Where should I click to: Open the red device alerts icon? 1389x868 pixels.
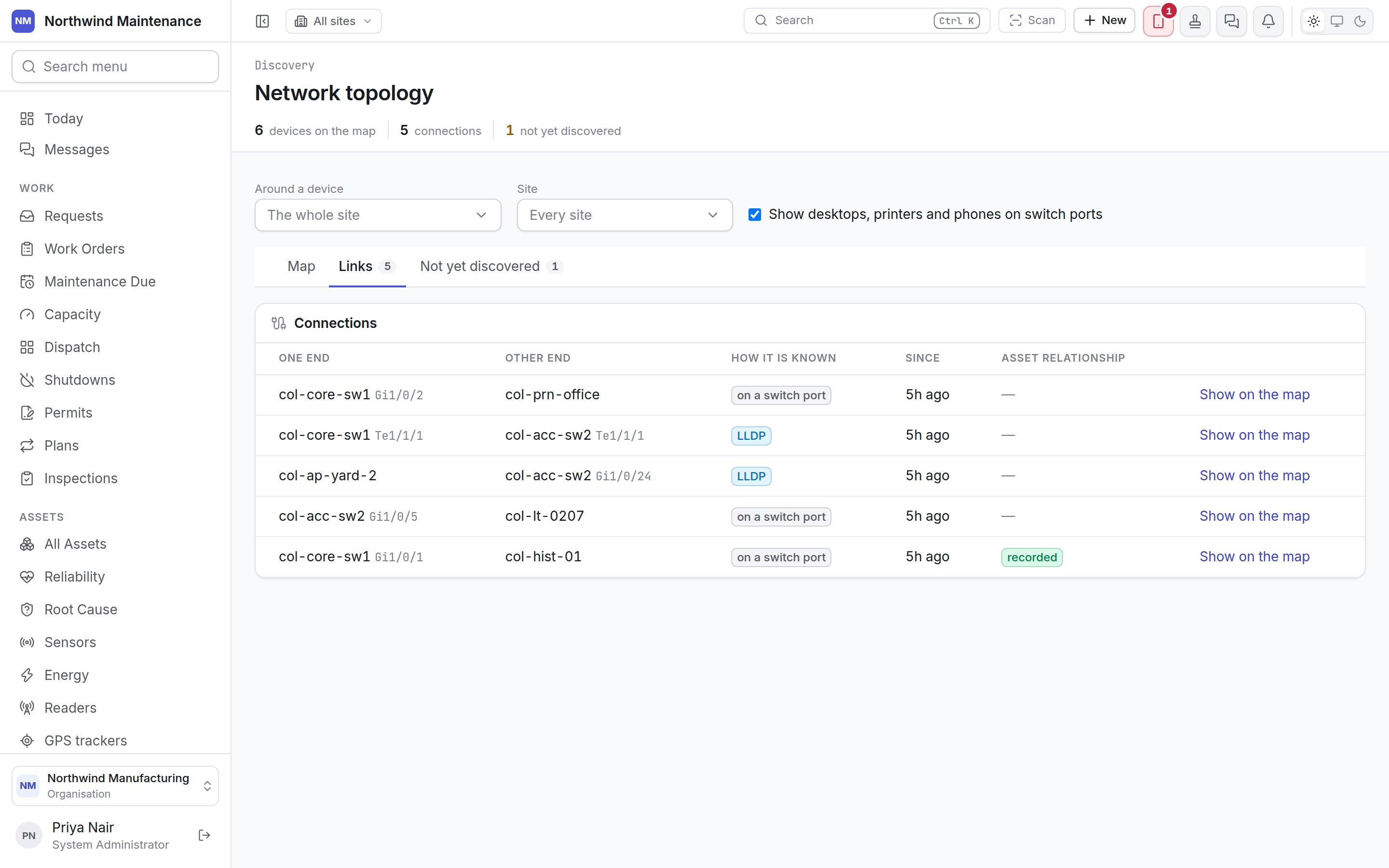coord(1158,21)
